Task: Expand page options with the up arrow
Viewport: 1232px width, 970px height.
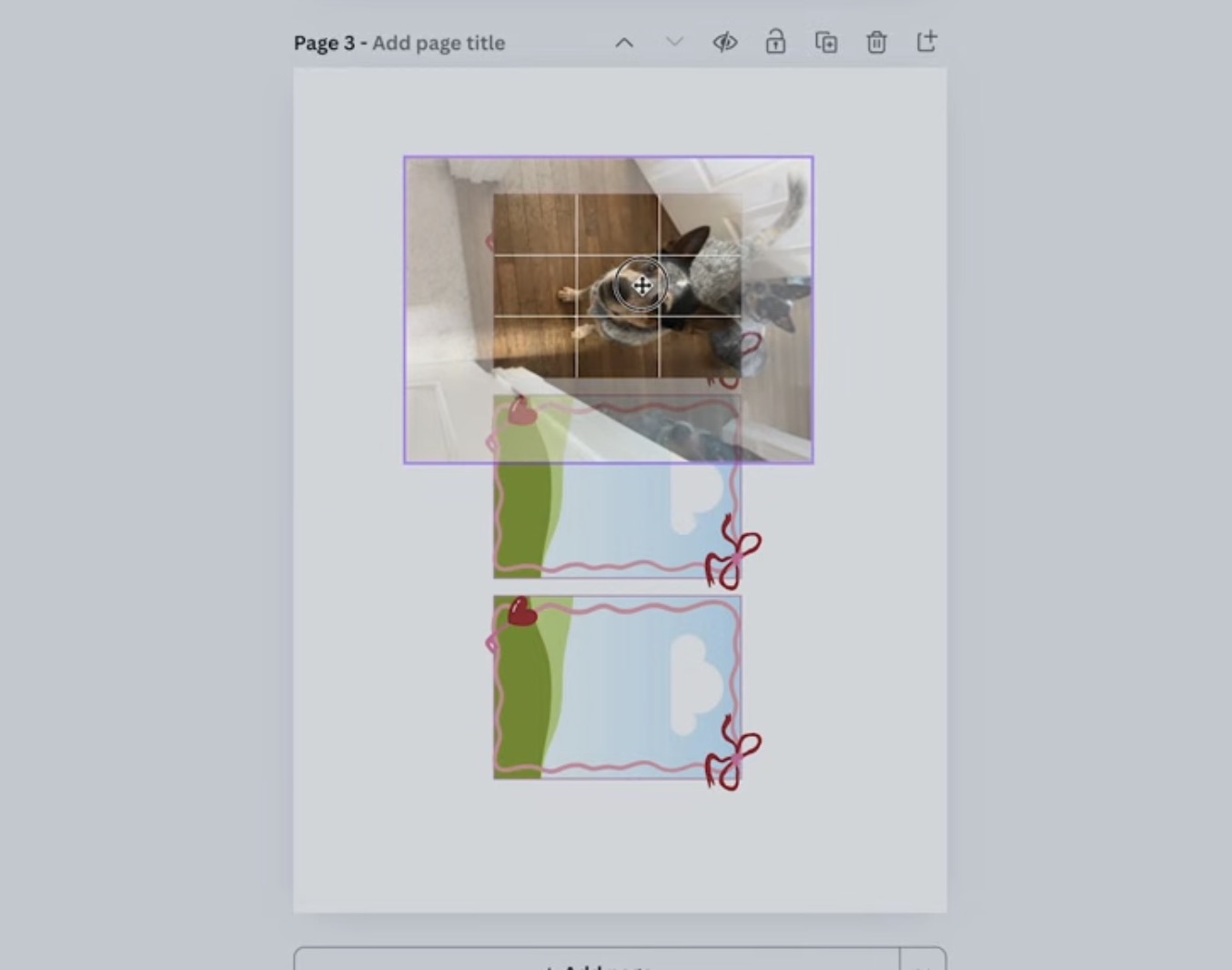Action: pos(624,42)
